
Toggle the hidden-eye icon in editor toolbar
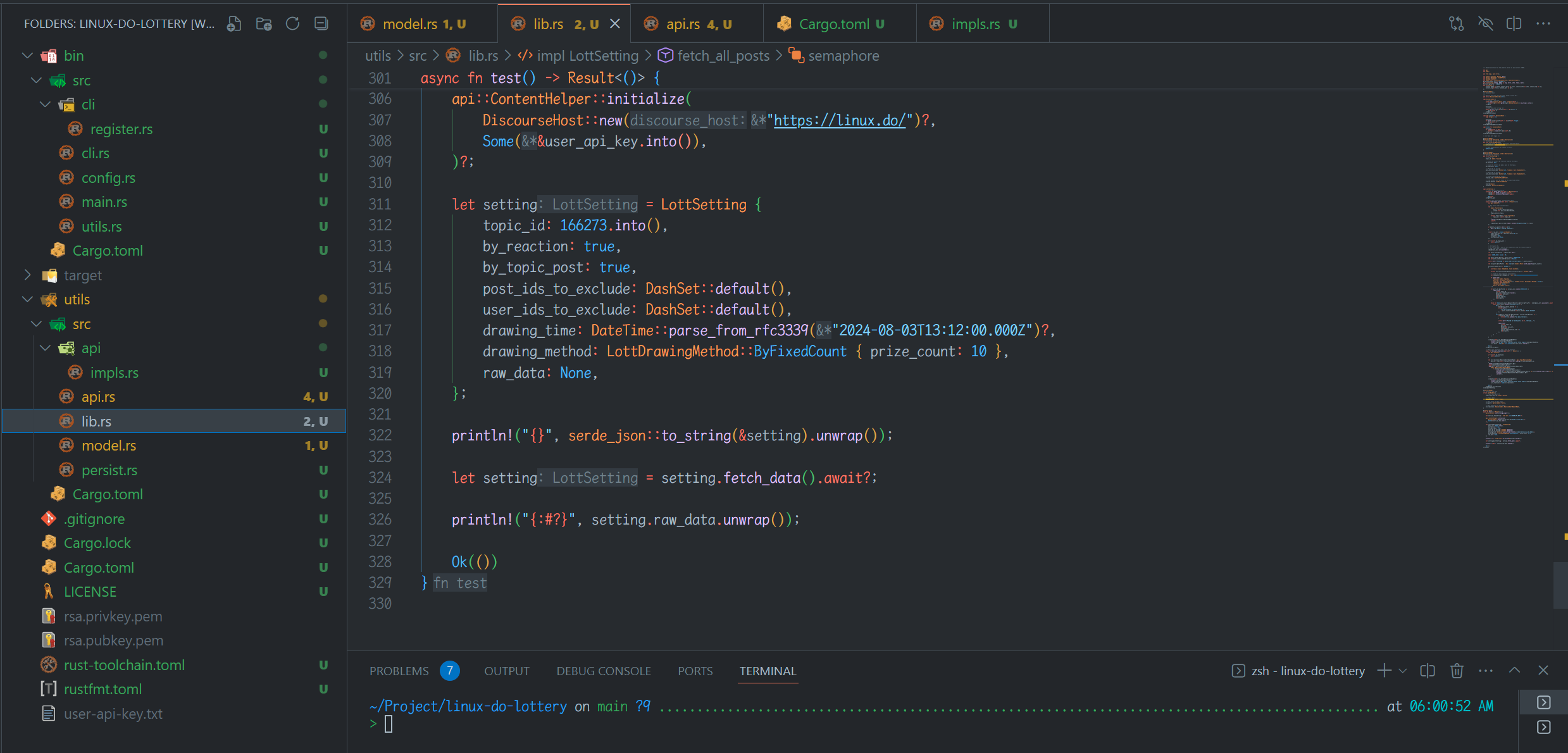click(1485, 24)
